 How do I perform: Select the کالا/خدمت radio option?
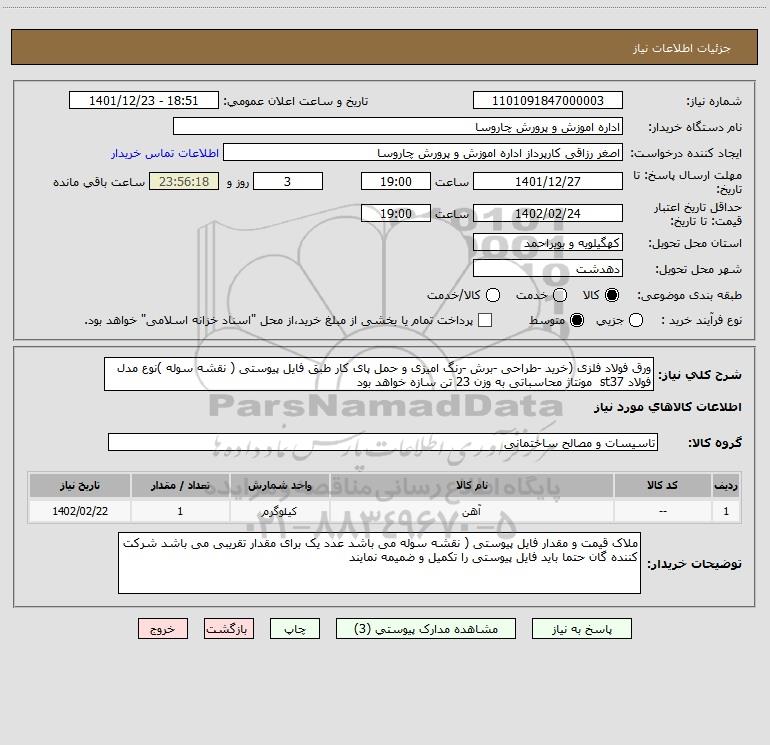click(493, 295)
